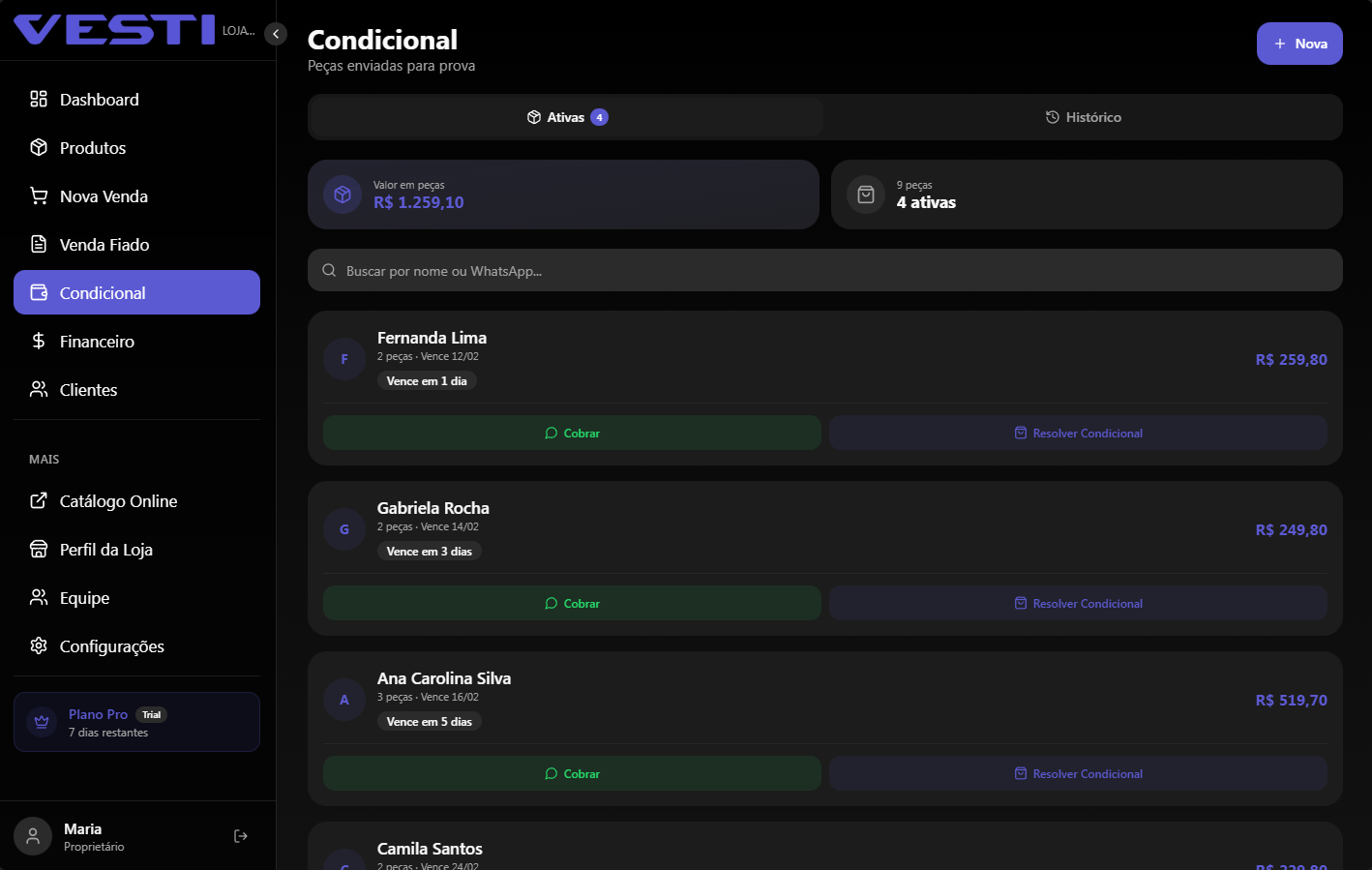This screenshot has height=870, width=1372.
Task: Click the Catálogo Online external link icon
Action: pyautogui.click(x=39, y=500)
